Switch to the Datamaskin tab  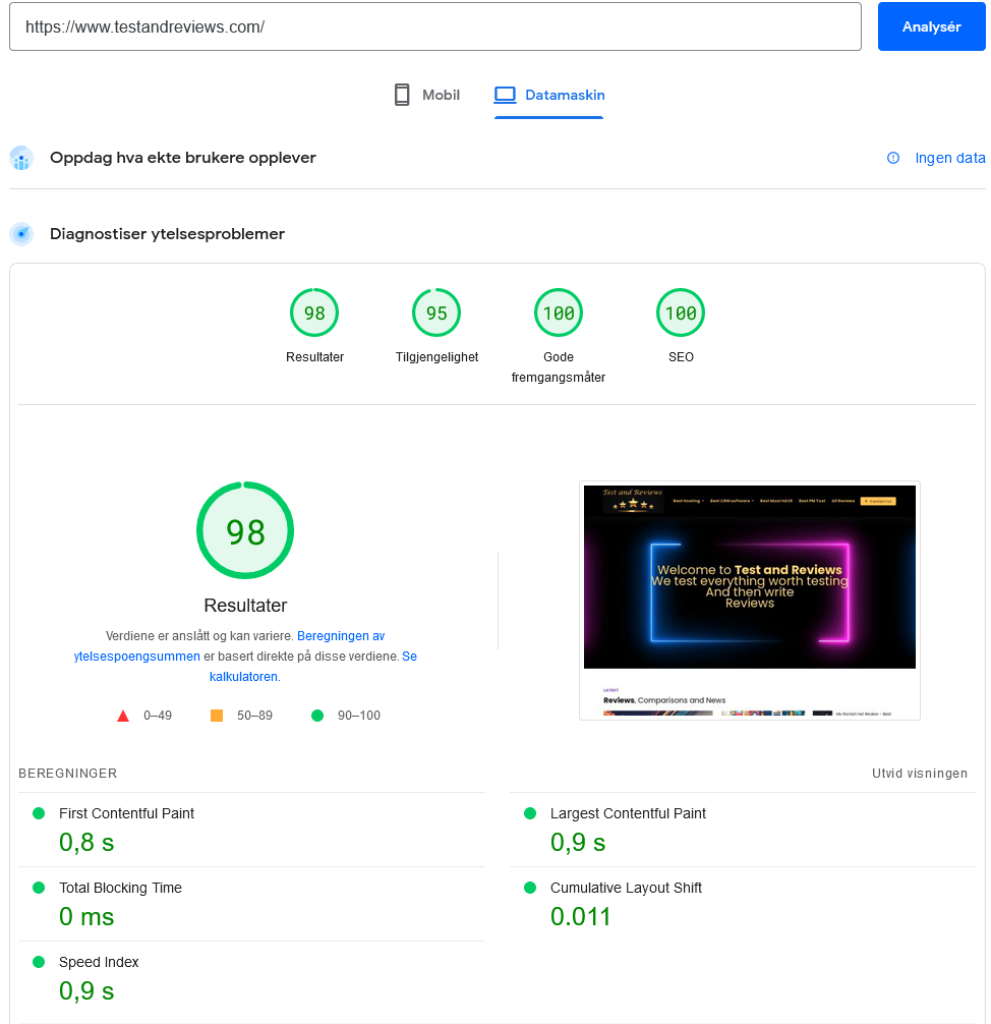(549, 95)
